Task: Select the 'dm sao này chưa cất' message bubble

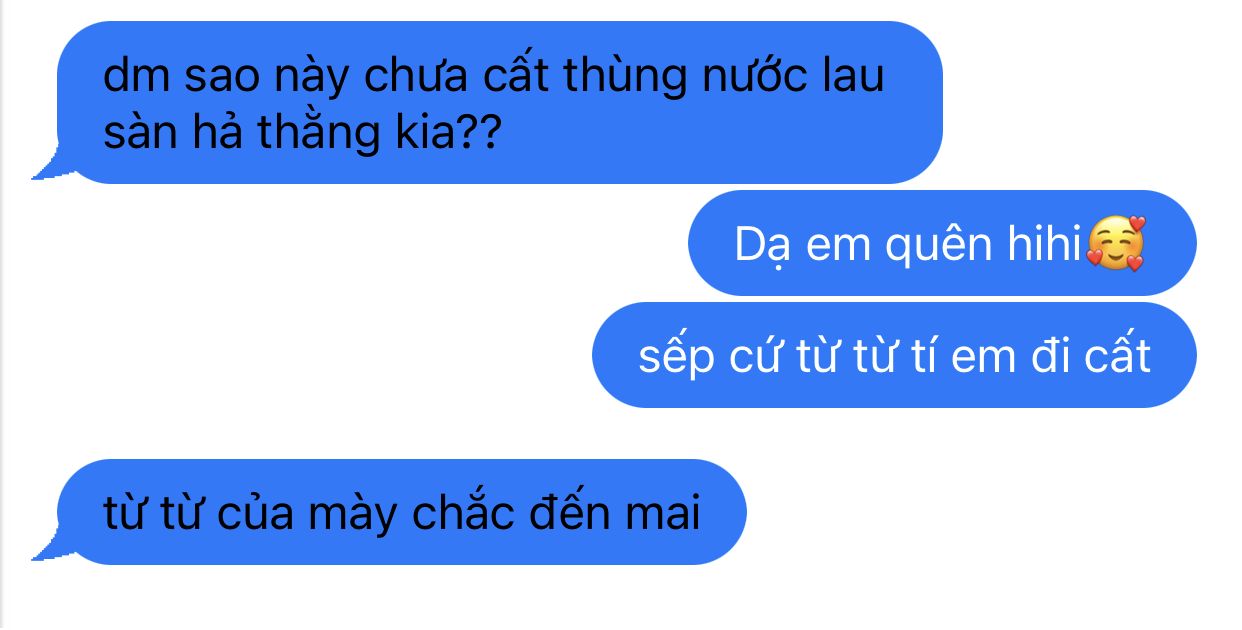Action: [x=499, y=102]
